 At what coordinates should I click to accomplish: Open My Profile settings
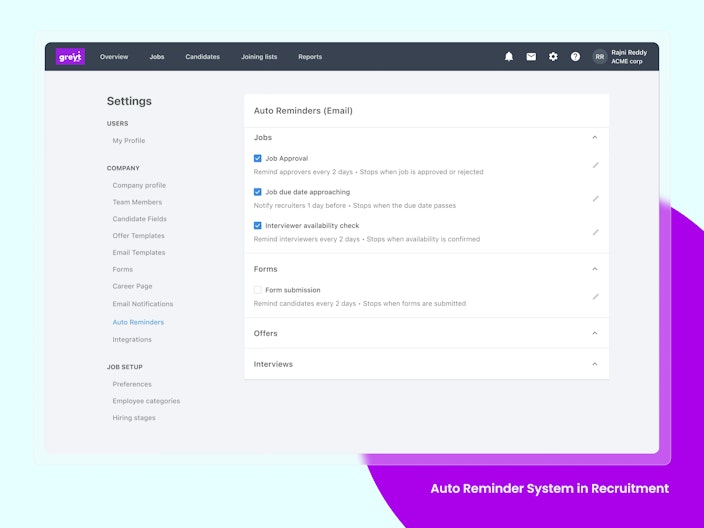[x=129, y=141]
